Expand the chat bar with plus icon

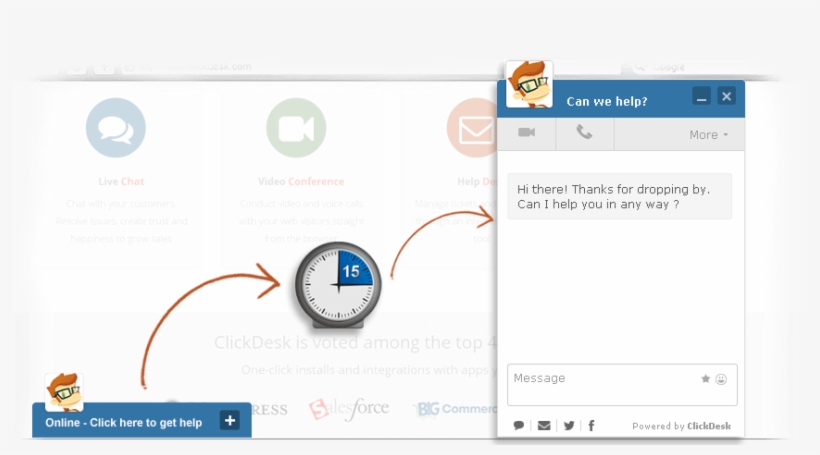pyautogui.click(x=230, y=420)
